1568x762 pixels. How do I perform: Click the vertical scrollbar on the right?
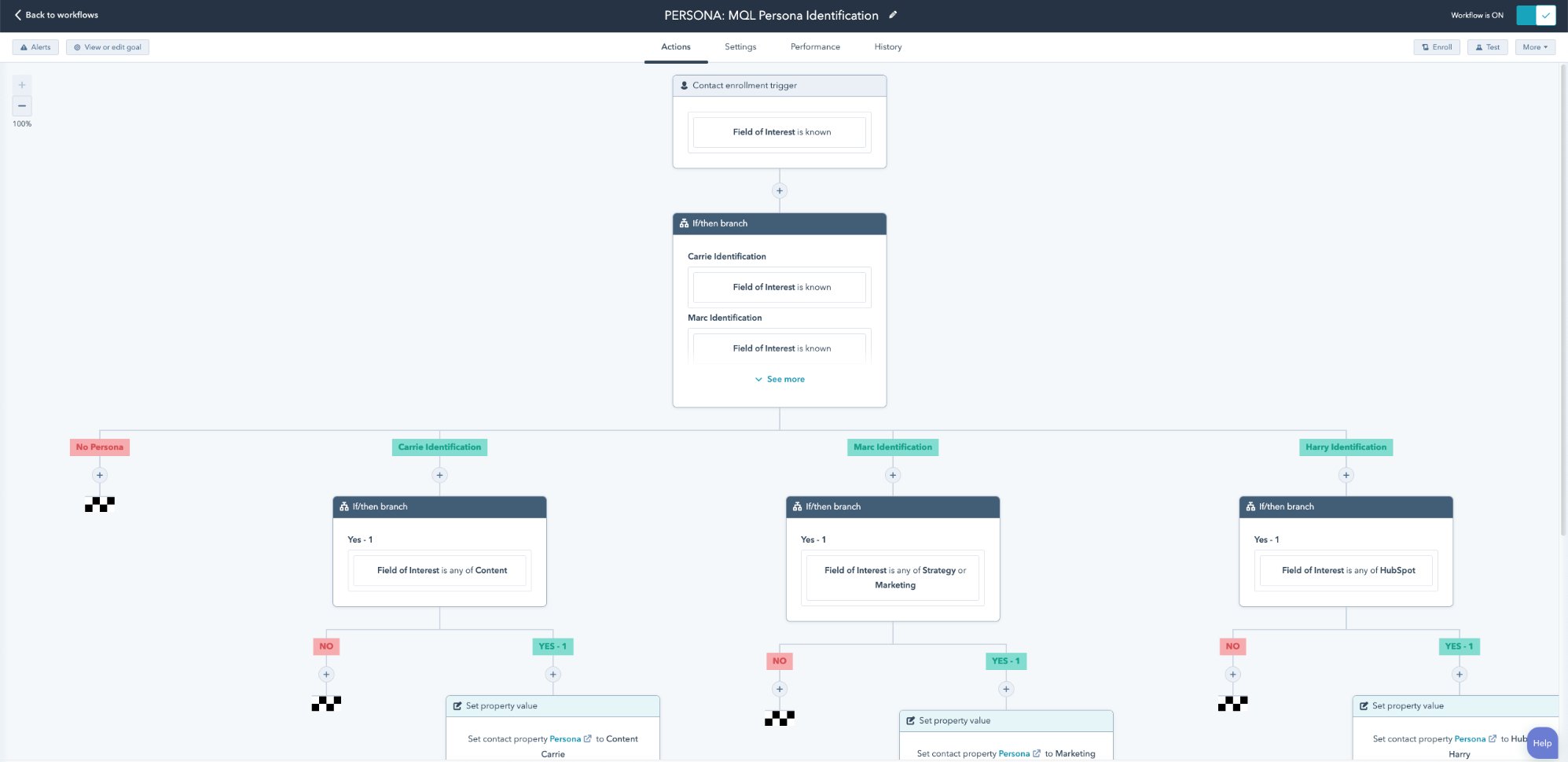[1563, 299]
